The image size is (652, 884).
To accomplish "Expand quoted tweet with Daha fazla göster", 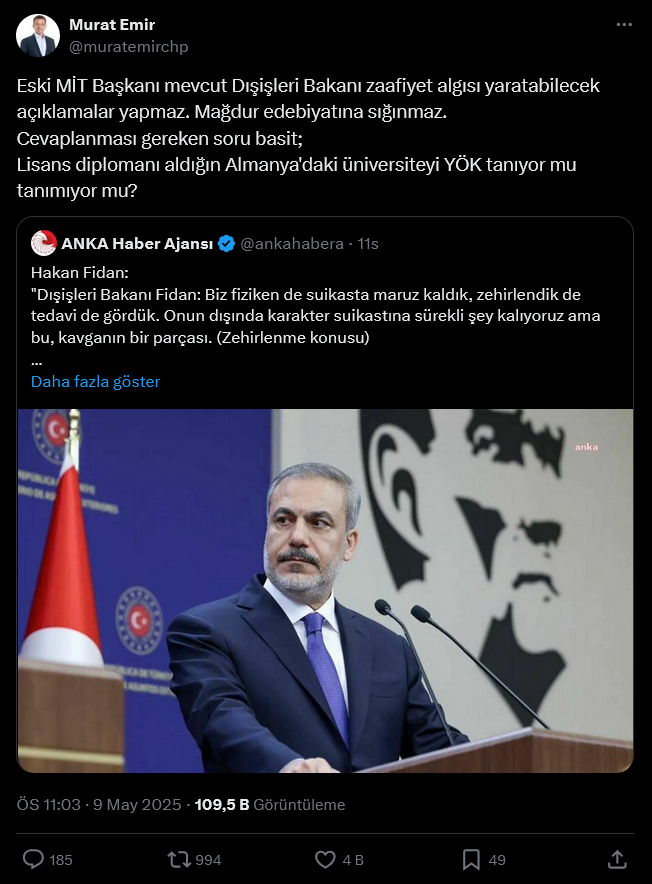I will (95, 382).
